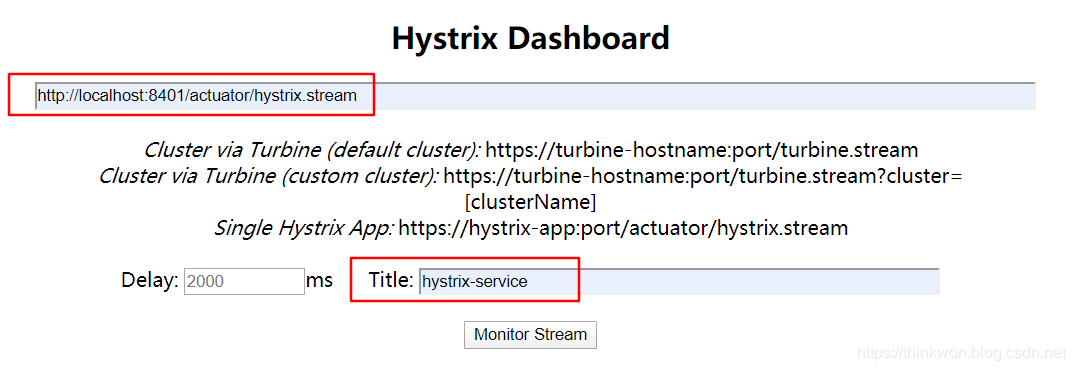Click "Single Hystrix App:" label

point(303,228)
